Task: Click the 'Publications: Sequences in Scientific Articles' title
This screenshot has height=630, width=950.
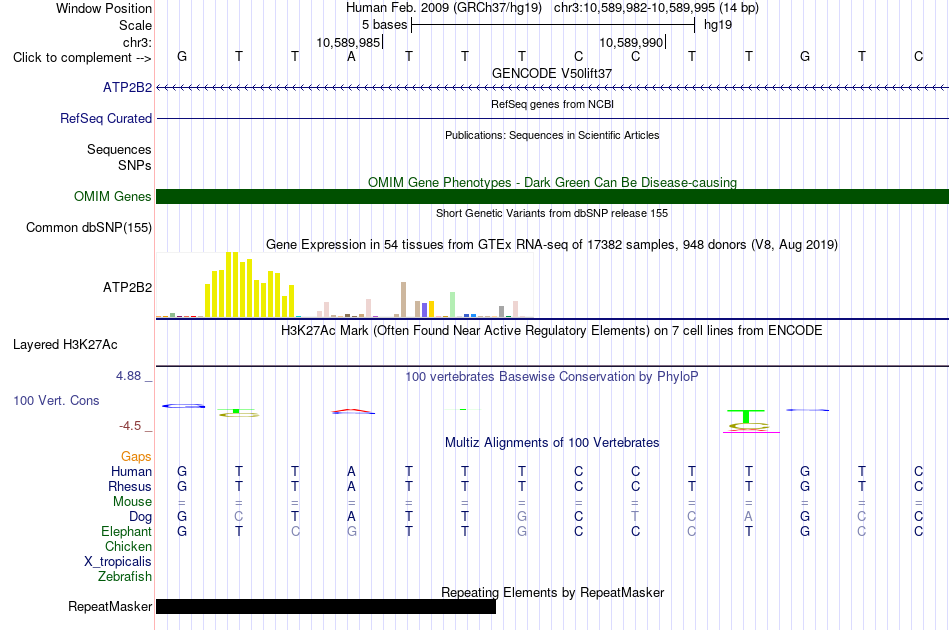Action: click(552, 135)
